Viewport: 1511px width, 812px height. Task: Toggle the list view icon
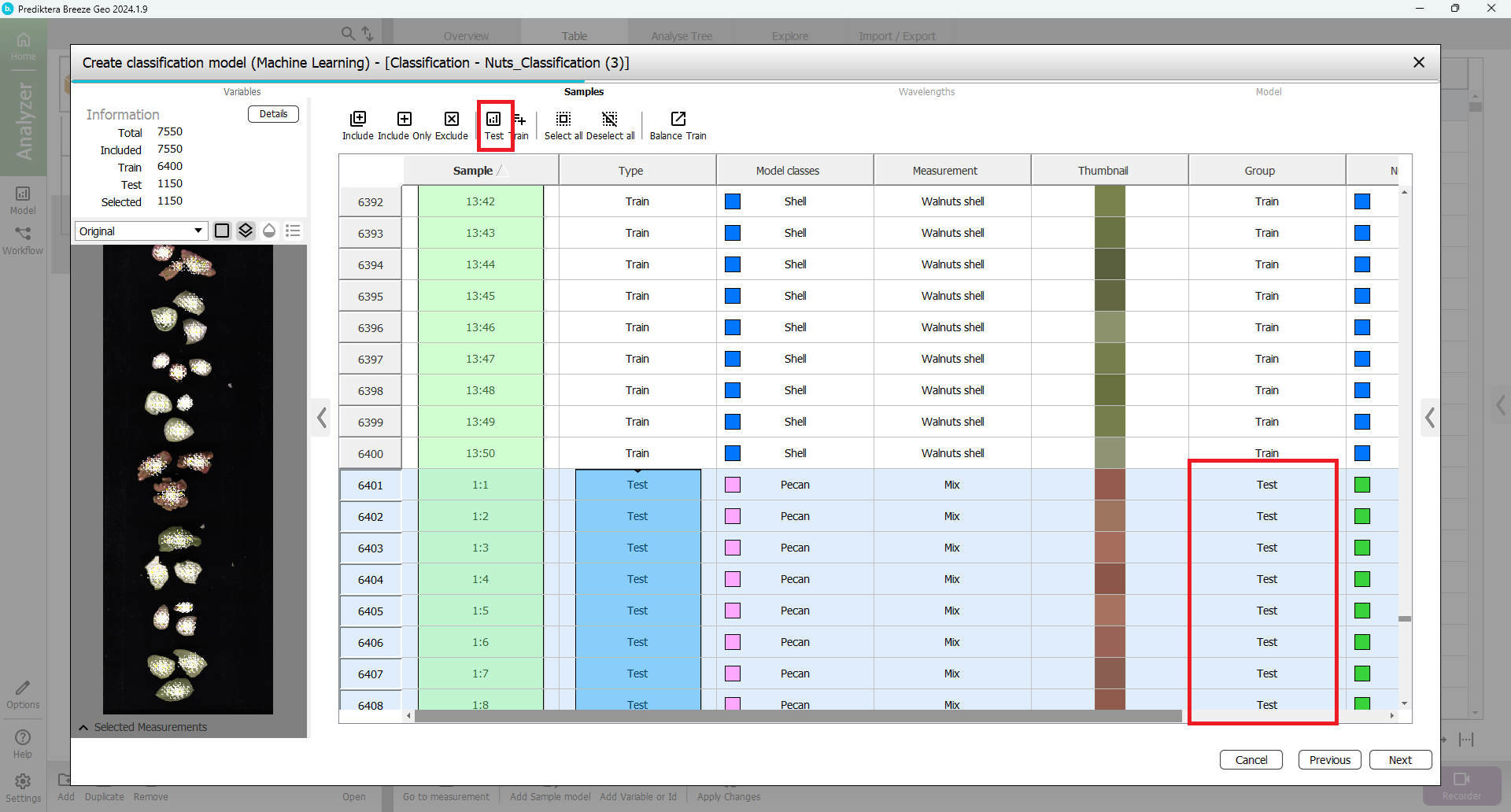pos(293,231)
